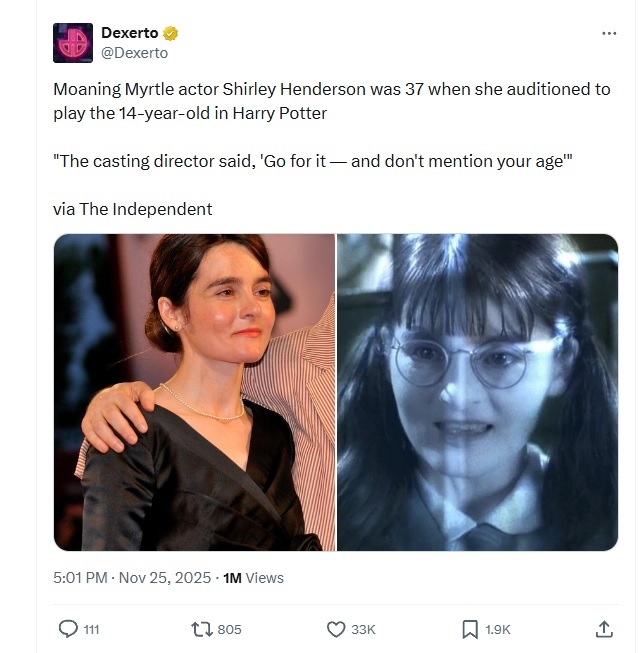Click the 1M Views counter
643x653 pixels.
point(253,578)
